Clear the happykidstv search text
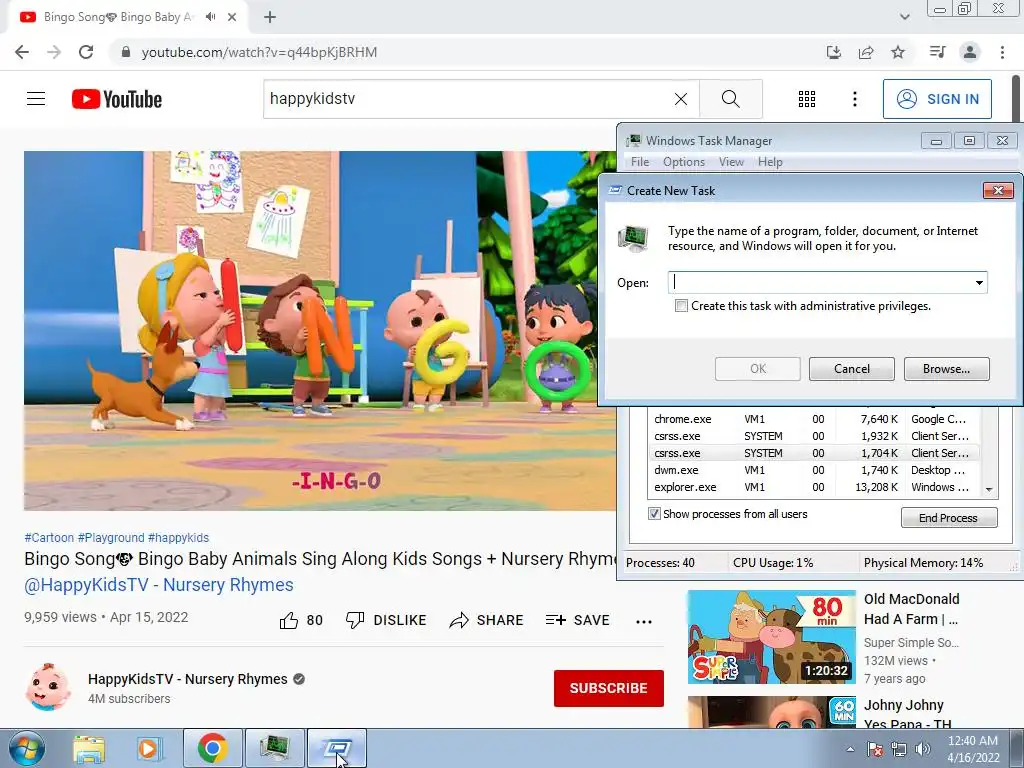Screen dimensions: 1024x768 680,99
